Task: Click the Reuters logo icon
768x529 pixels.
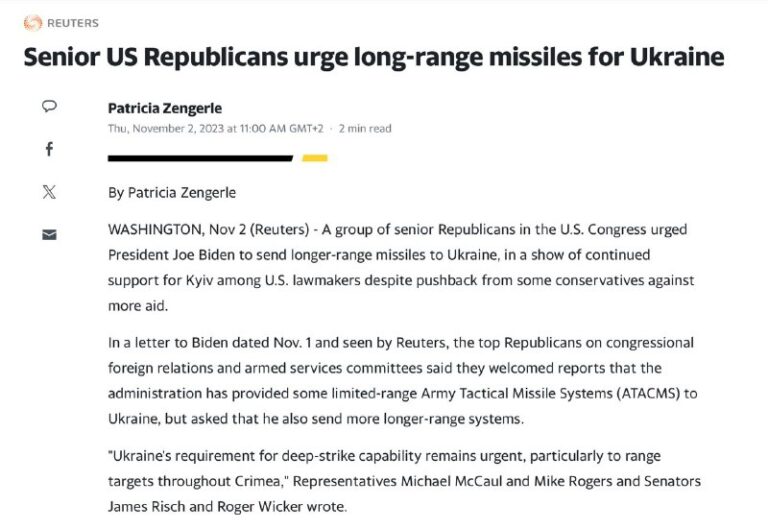Action: pos(33,23)
